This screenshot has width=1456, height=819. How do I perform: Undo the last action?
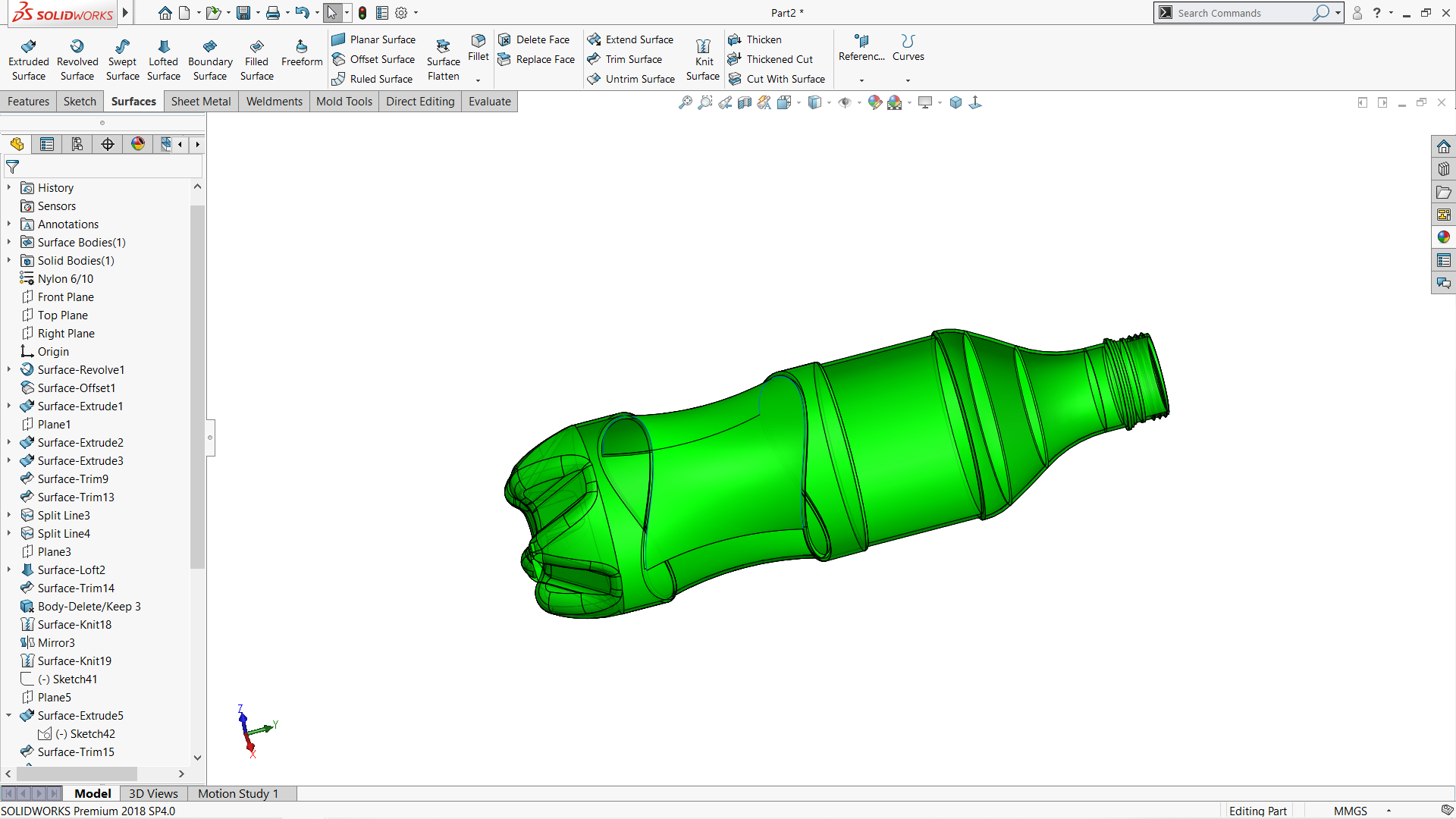[302, 13]
